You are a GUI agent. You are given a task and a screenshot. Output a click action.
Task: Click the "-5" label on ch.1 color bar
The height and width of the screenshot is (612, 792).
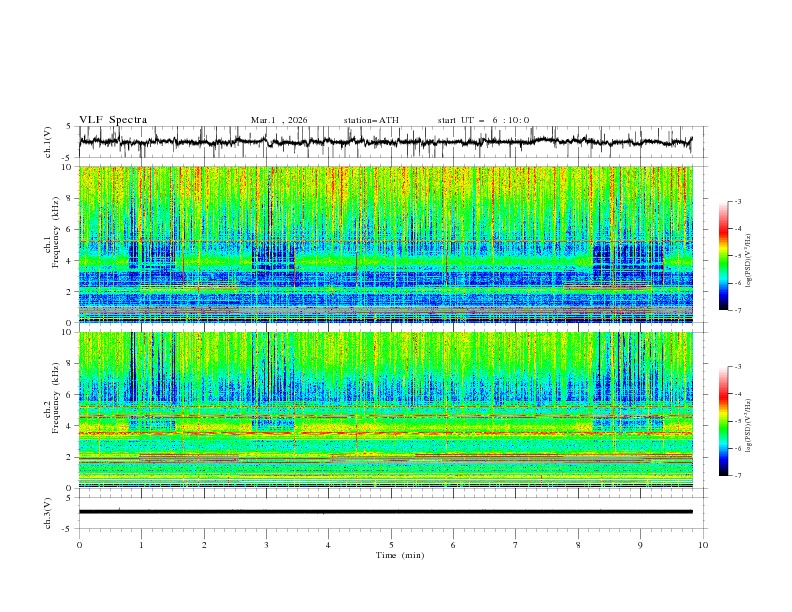point(738,256)
